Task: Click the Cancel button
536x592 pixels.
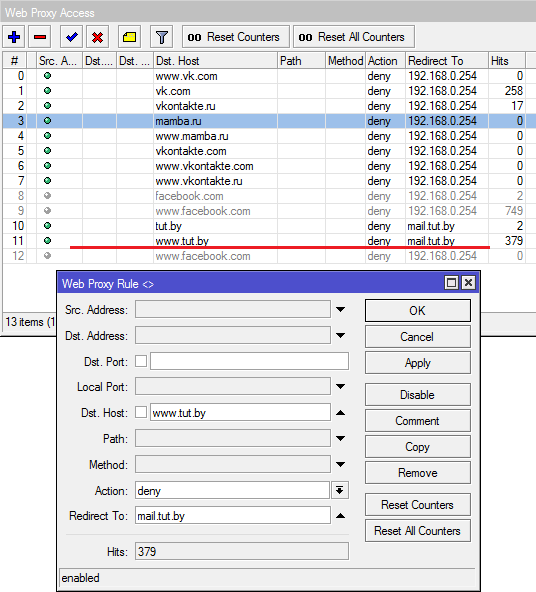Action: click(418, 337)
